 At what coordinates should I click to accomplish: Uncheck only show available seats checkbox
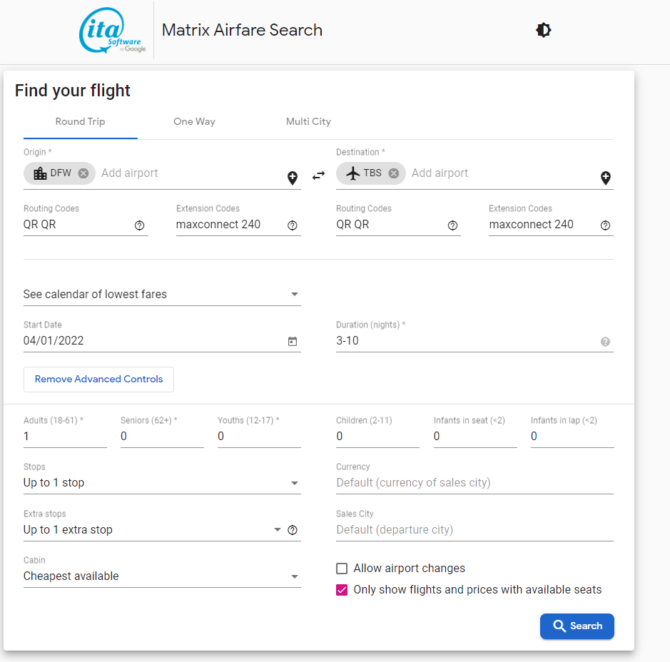click(x=341, y=590)
